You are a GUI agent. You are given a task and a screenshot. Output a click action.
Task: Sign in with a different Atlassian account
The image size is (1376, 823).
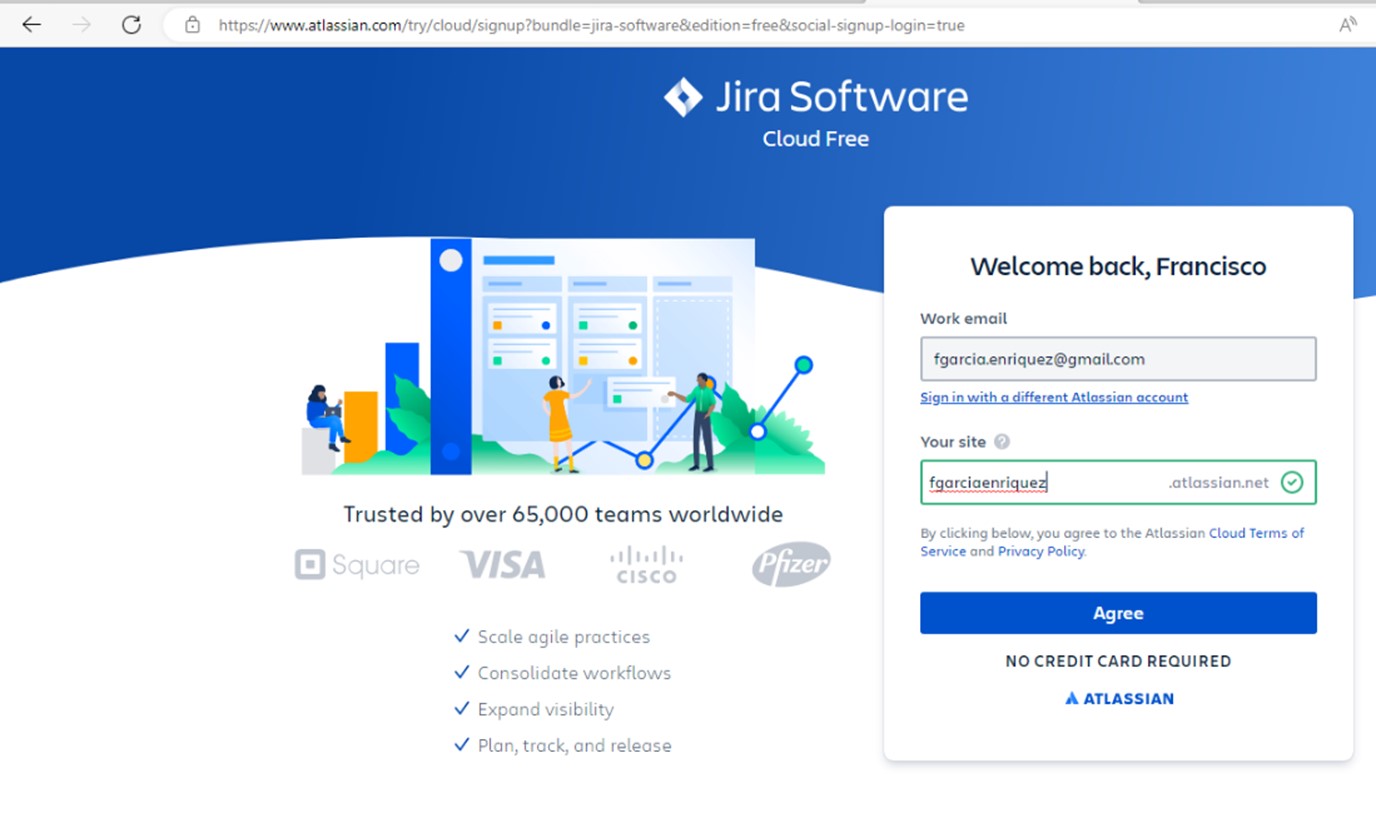point(1054,397)
